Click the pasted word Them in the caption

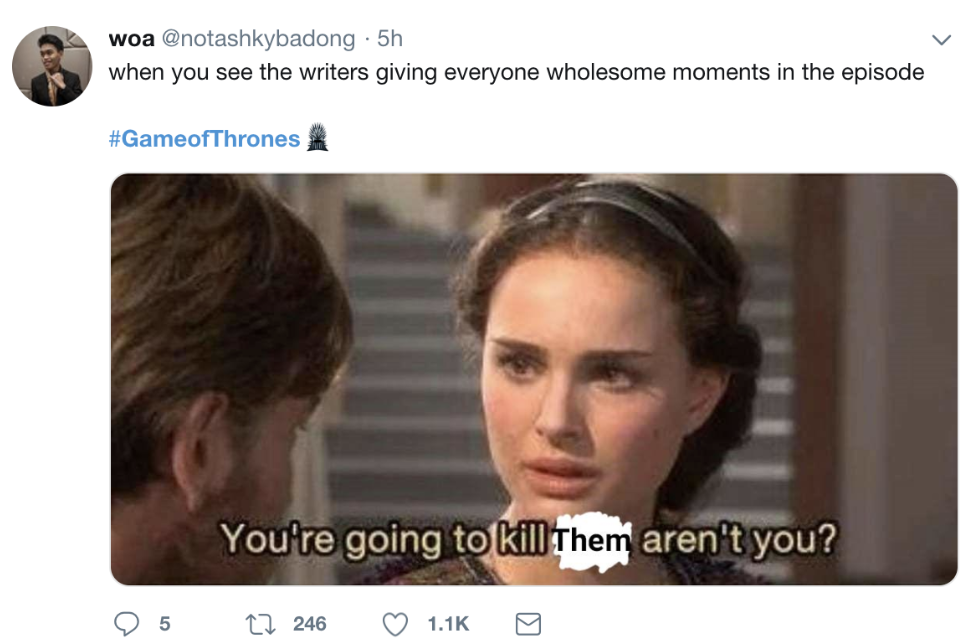click(591, 541)
